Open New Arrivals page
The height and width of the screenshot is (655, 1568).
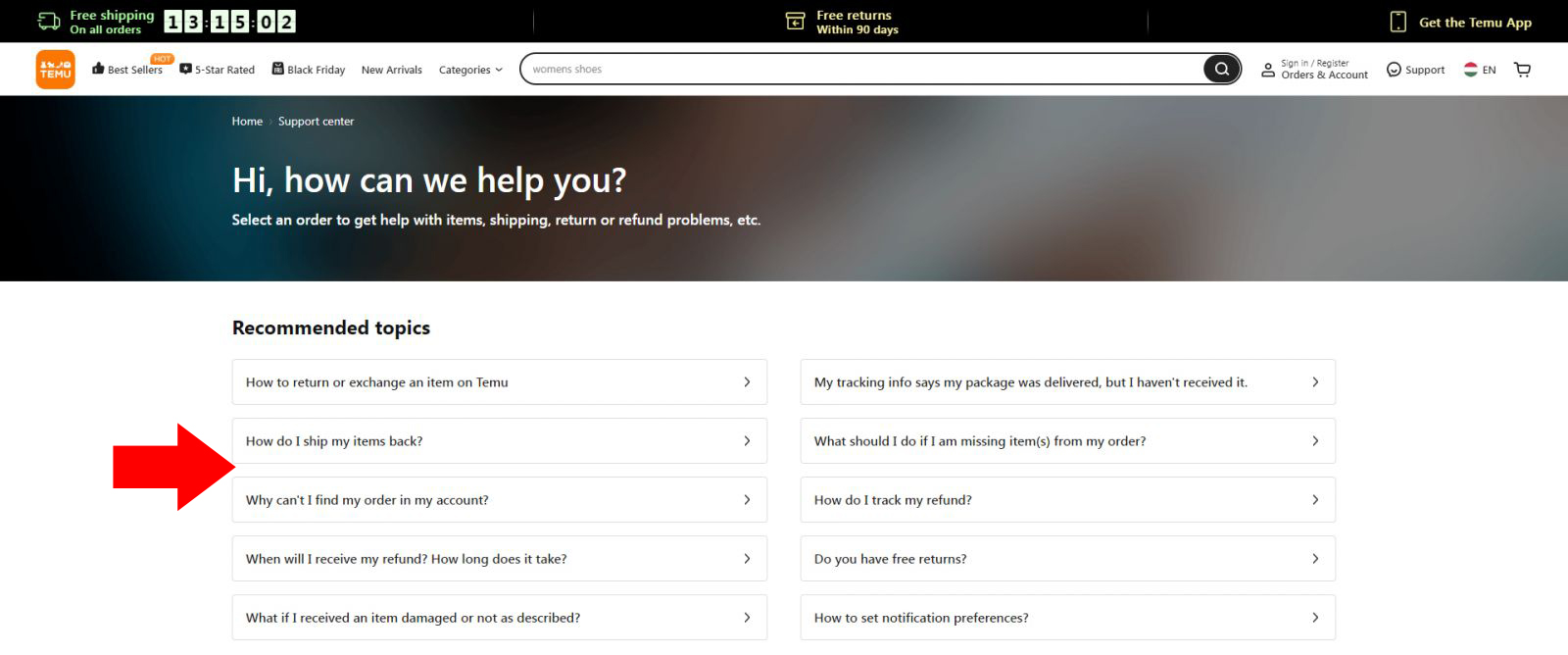[392, 70]
